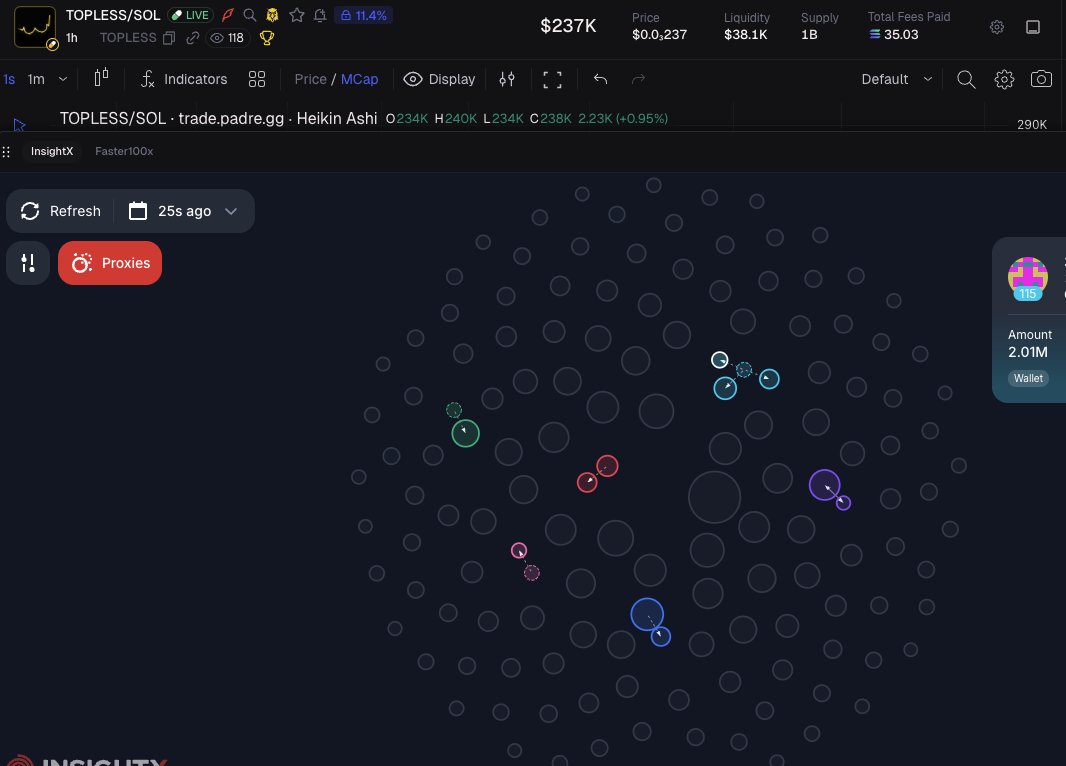Image resolution: width=1066 pixels, height=766 pixels.
Task: Click the chart toolbar search magnifier
Action: 965,80
